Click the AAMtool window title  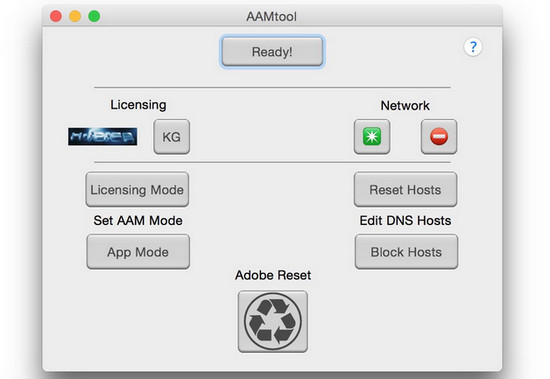click(x=271, y=16)
